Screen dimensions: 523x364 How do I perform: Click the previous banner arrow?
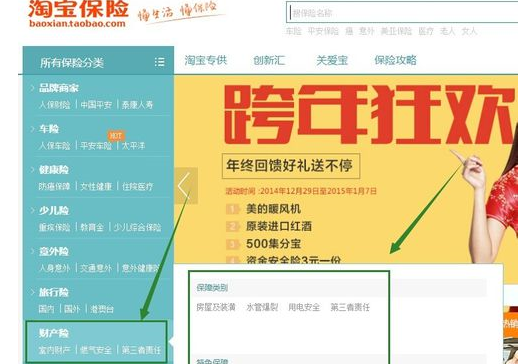pos(186,186)
